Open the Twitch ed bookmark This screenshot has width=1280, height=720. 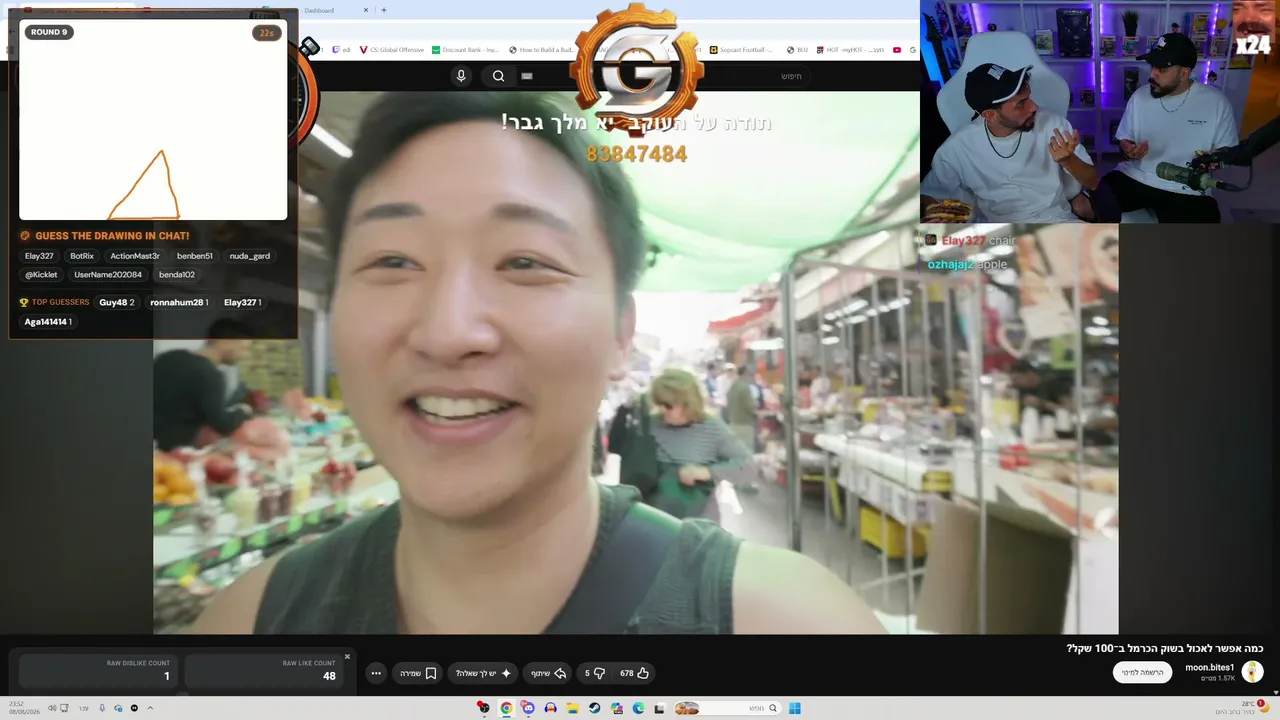pyautogui.click(x=341, y=50)
